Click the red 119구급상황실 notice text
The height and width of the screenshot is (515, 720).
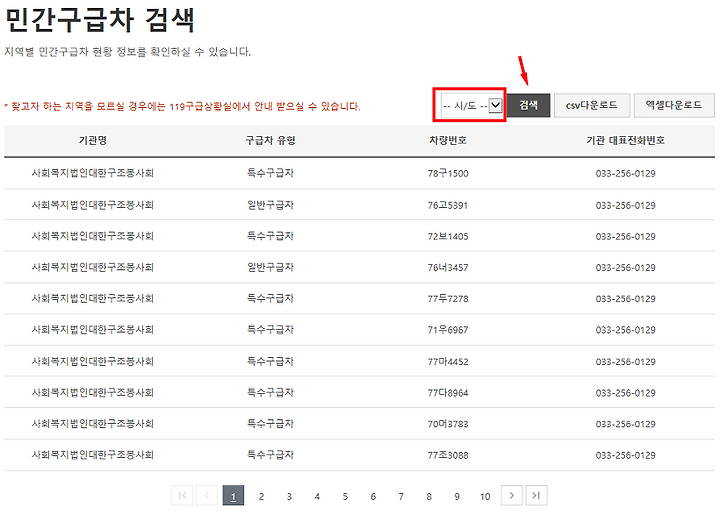coord(182,106)
